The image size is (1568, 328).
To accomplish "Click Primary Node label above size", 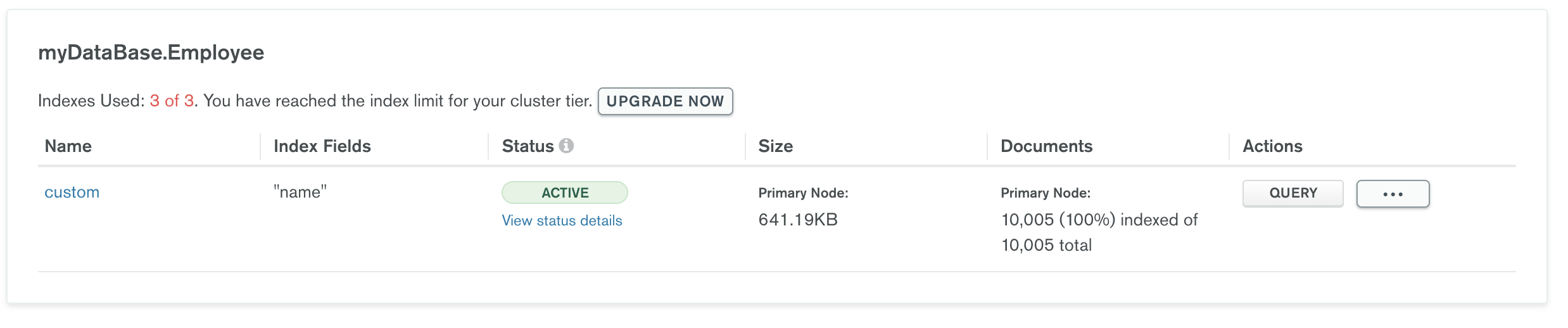I will [x=803, y=193].
